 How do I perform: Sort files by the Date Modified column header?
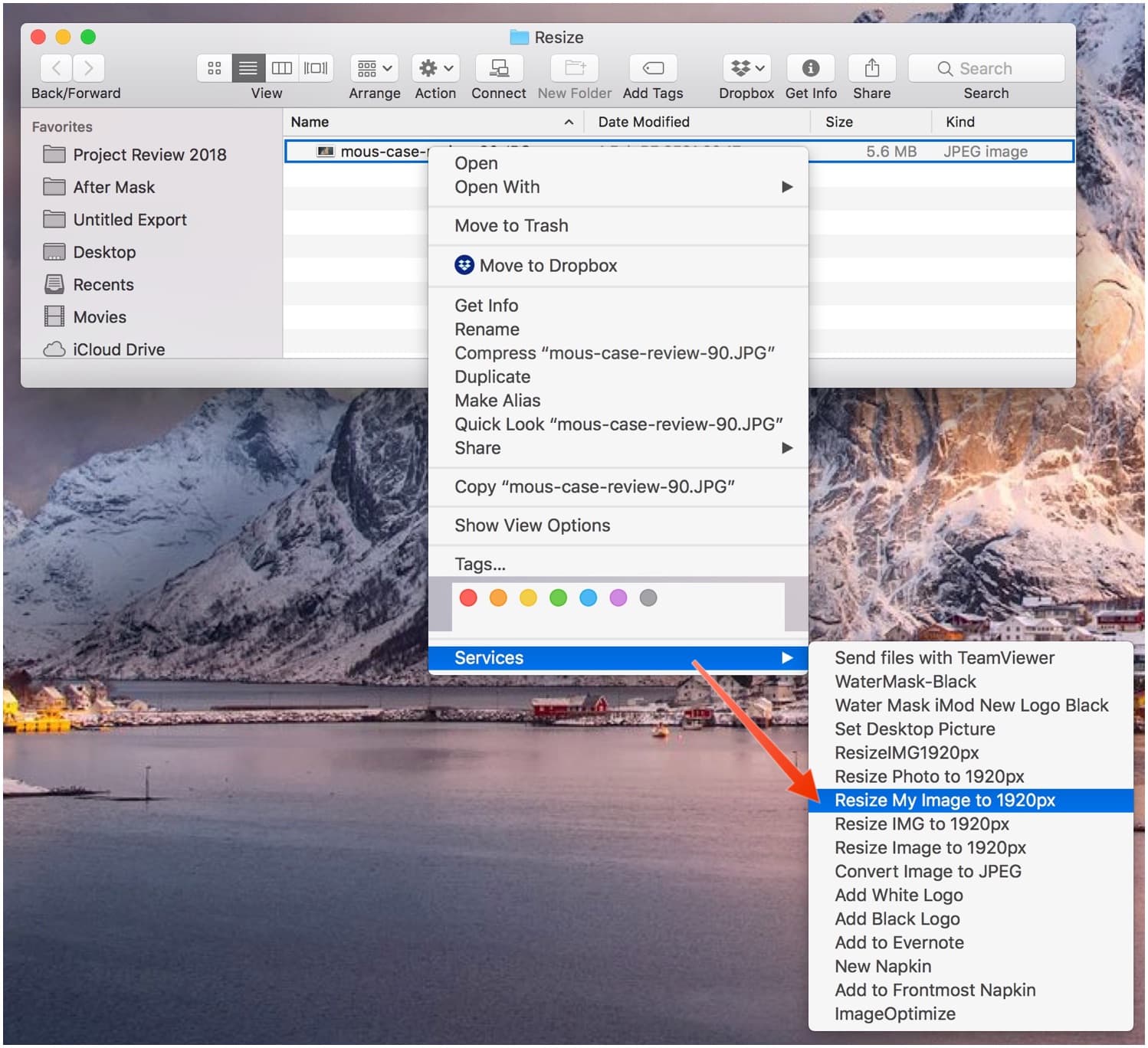coord(643,121)
